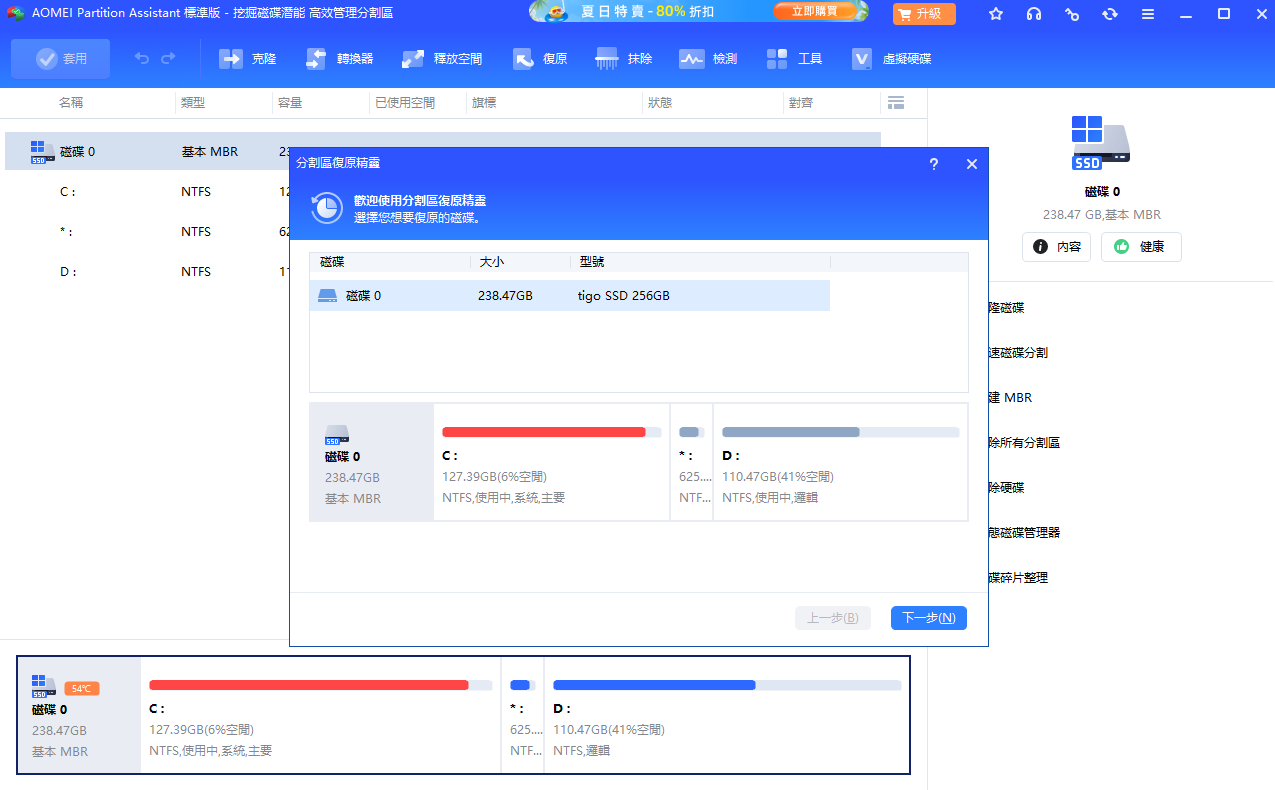This screenshot has height=790, width=1275.
Task: Click the 磁碟 0 block in wizard disk map
Action: point(371,462)
